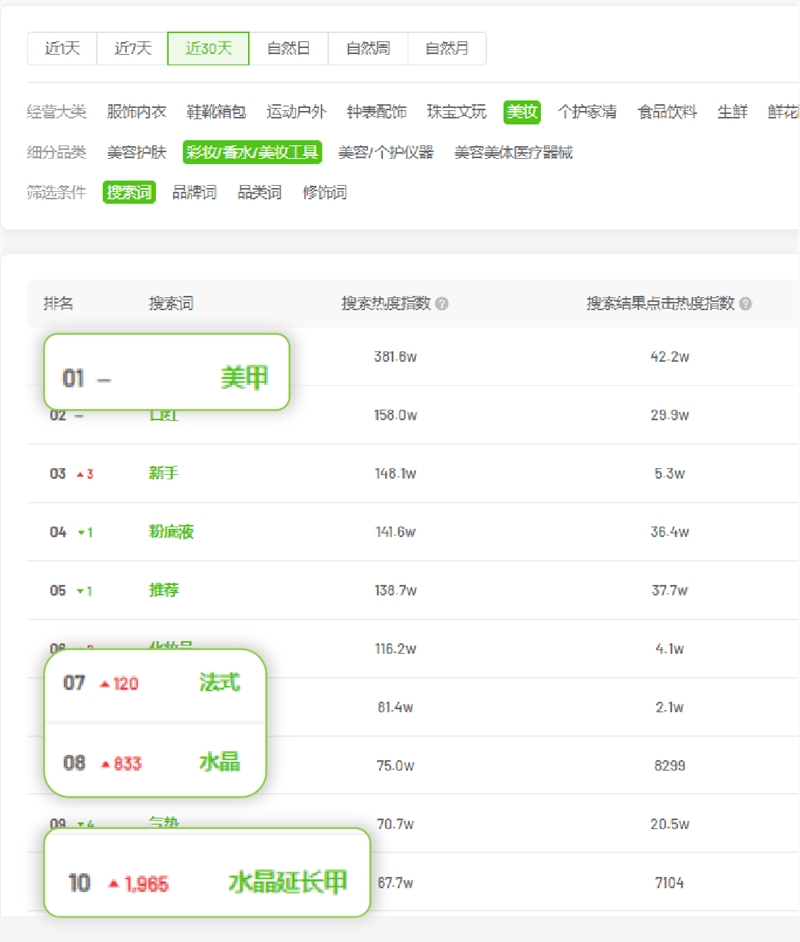The height and width of the screenshot is (942, 800).
Task: Select the 近30天 time range
Action: pos(208,48)
